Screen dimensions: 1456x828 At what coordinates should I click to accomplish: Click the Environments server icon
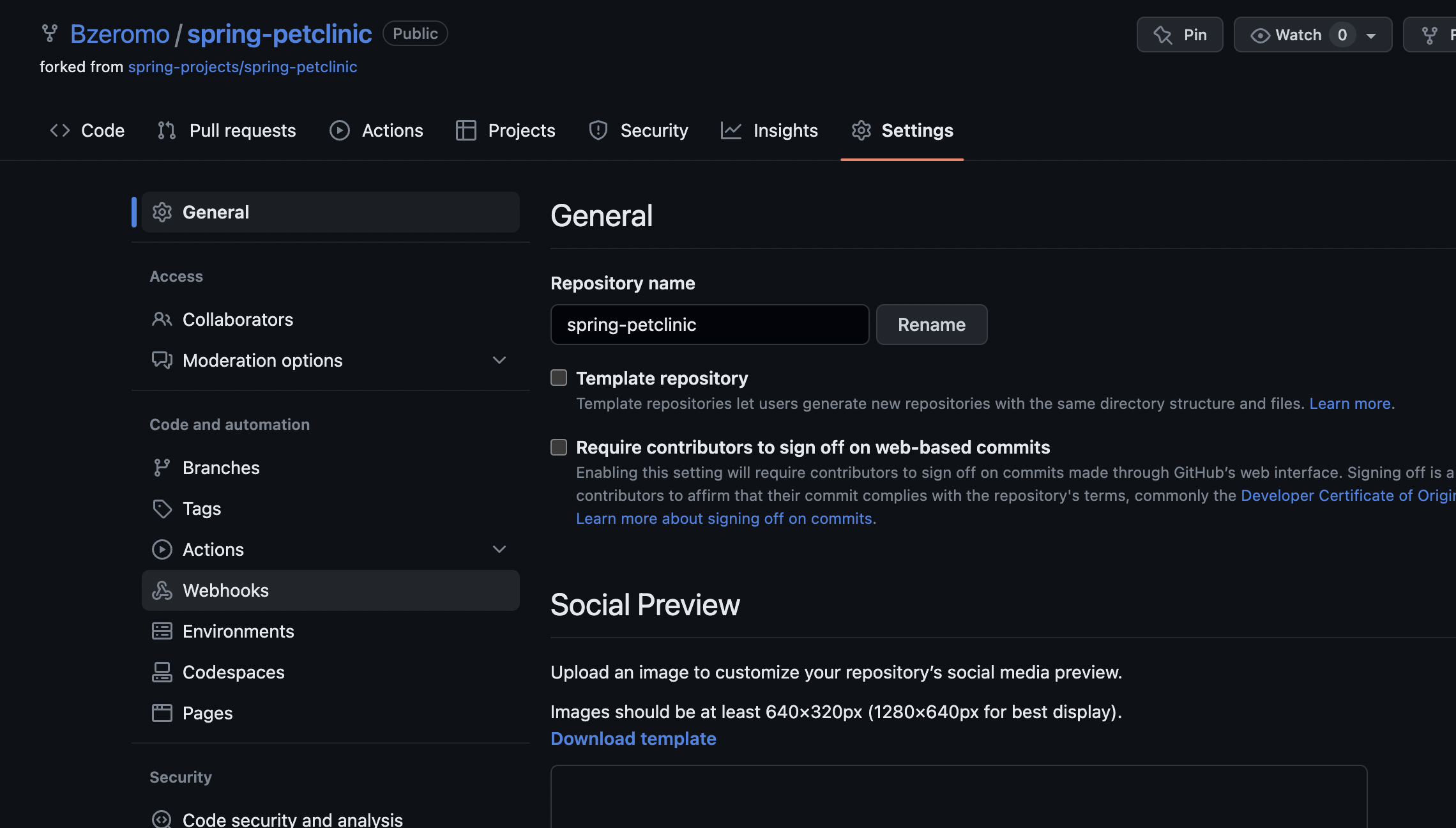(x=162, y=631)
